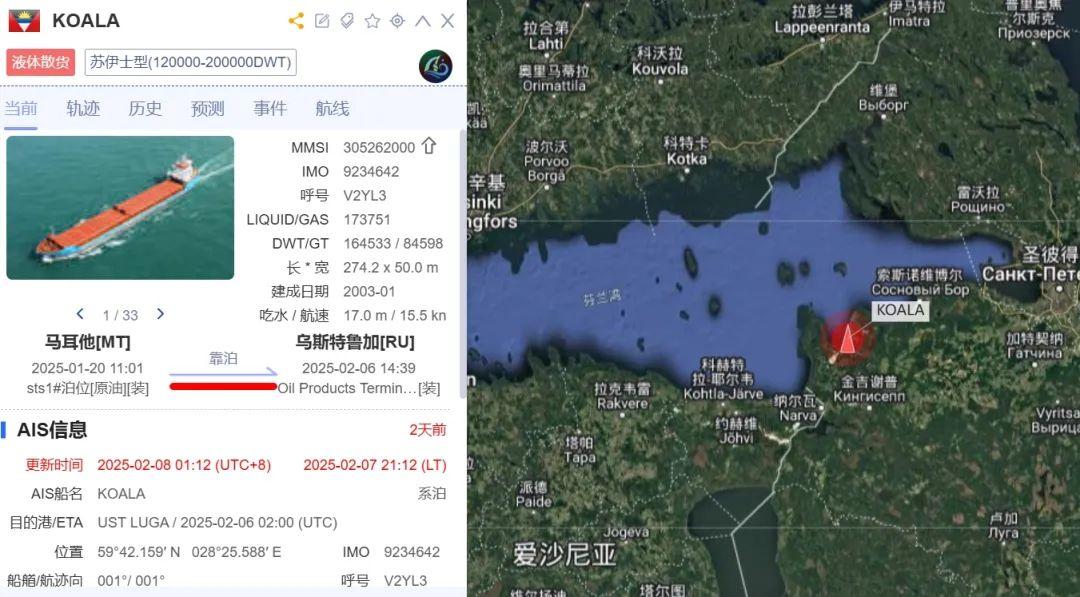Screen dimensions: 1080x597
Task: Click the locate target crosshair icon
Action: click(397, 21)
